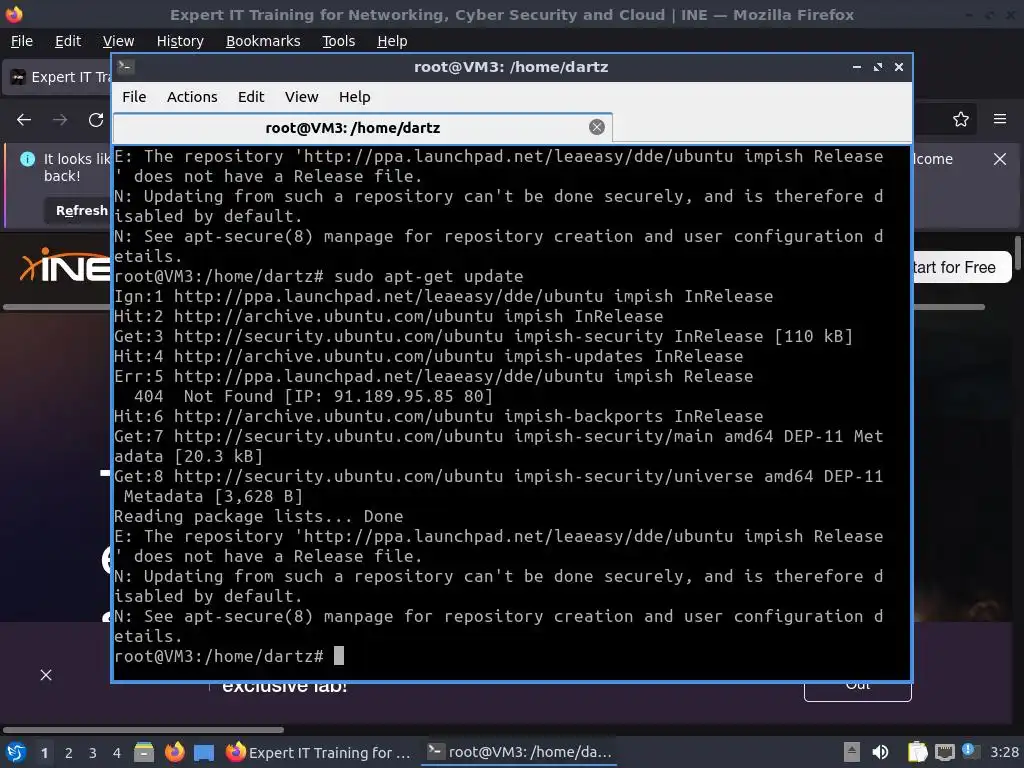The height and width of the screenshot is (768, 1024).
Task: Close the bottom banner on webpage
Action: pos(46,675)
